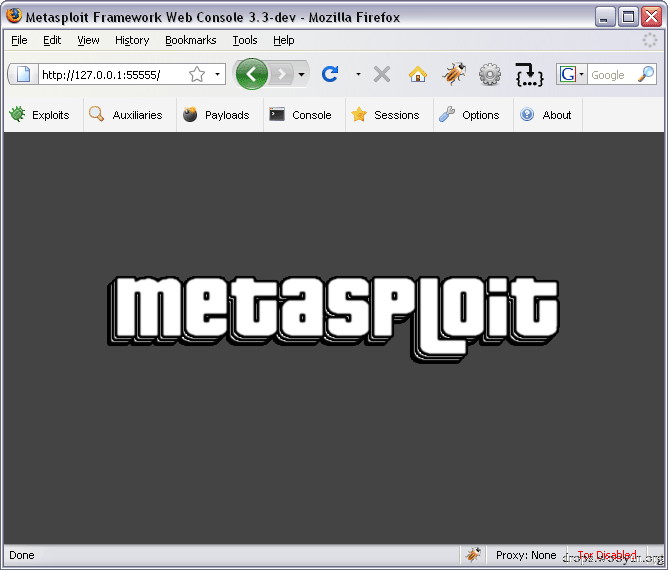Click the bug icon in navigation toolbar
The image size is (668, 570).
pos(453,74)
